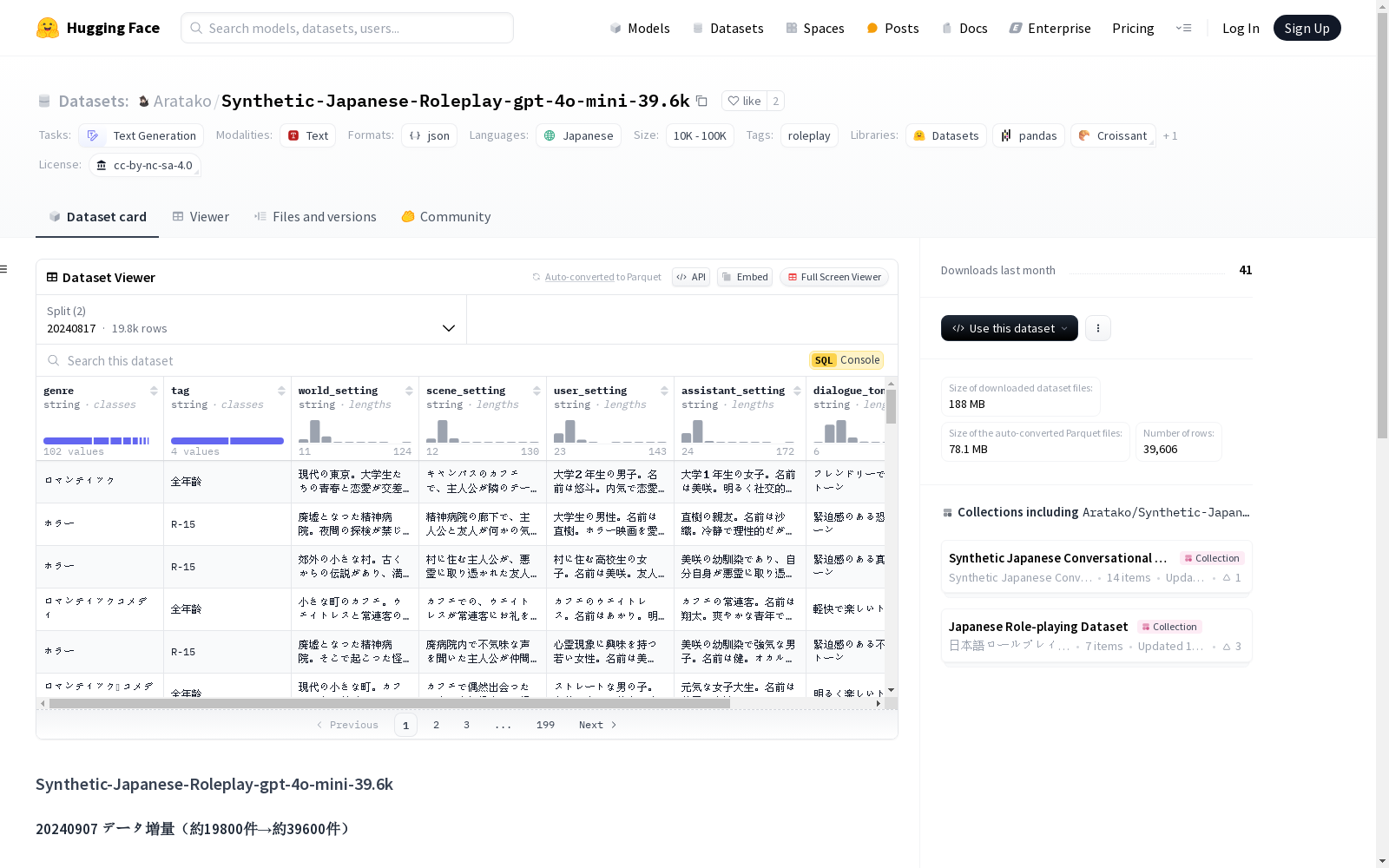Click the scroll-down arrow of the table
1389x868 pixels.
click(x=891, y=690)
